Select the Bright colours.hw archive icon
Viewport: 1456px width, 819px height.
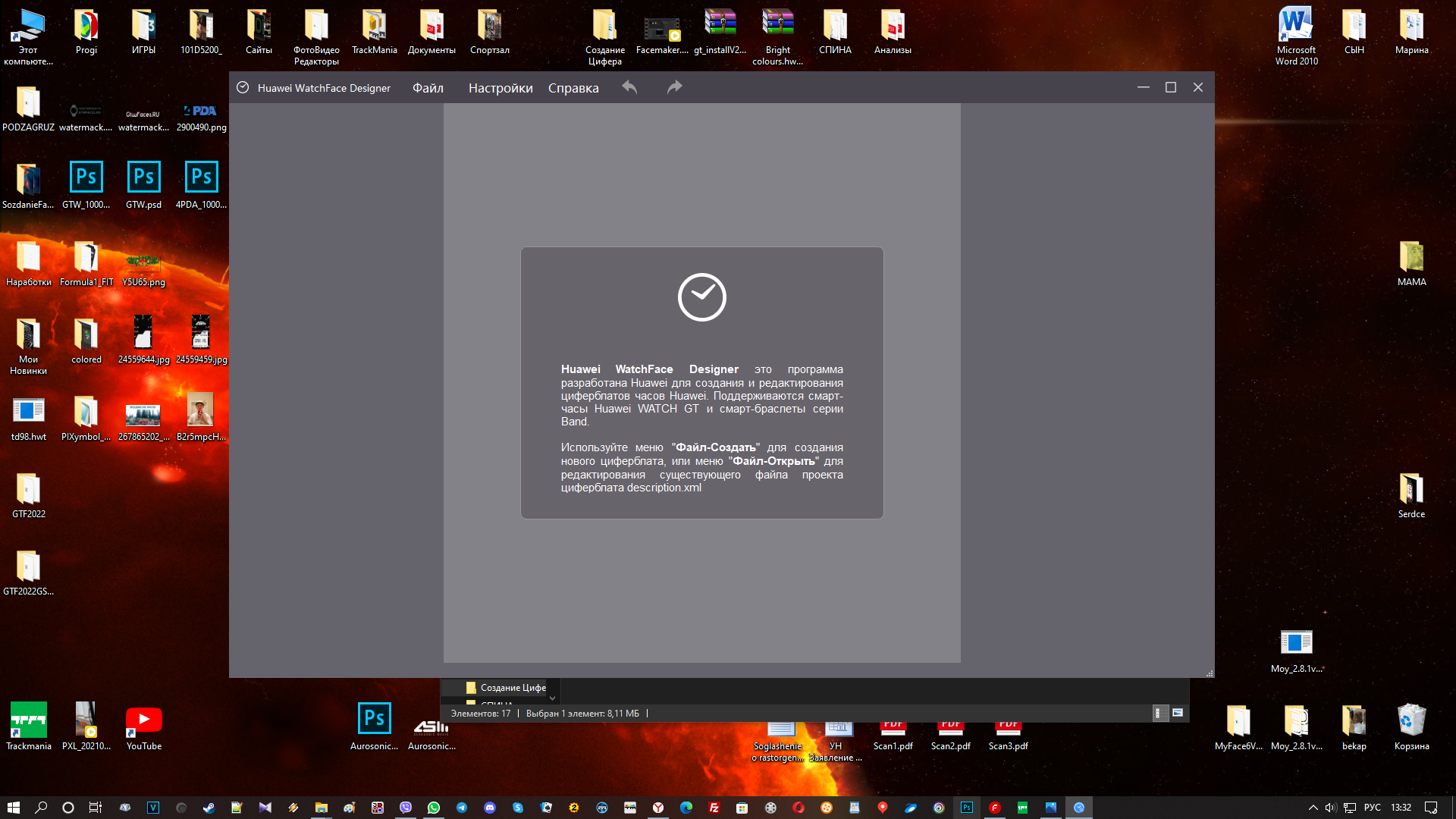point(777,36)
